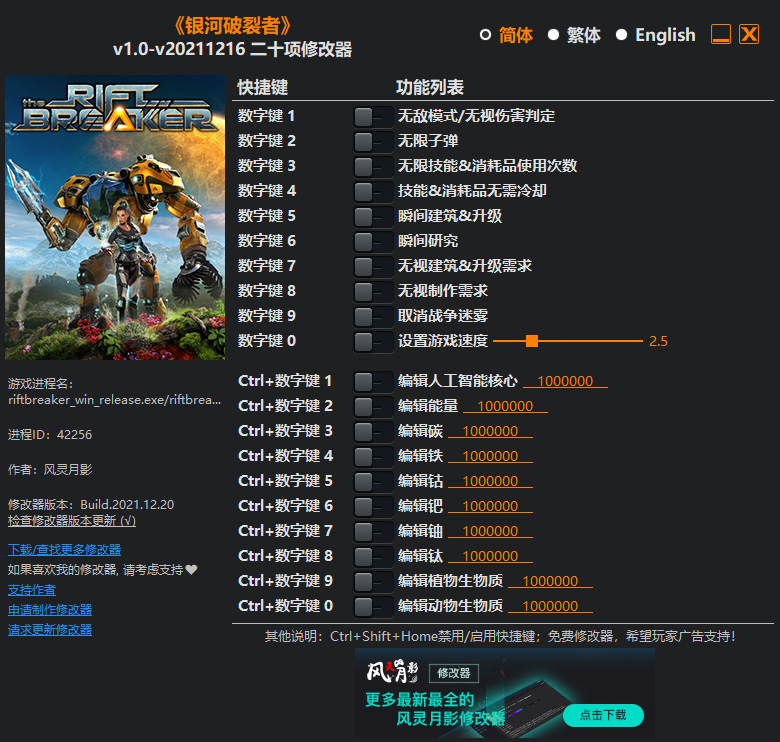Click the 功能列表 column header

(x=430, y=88)
